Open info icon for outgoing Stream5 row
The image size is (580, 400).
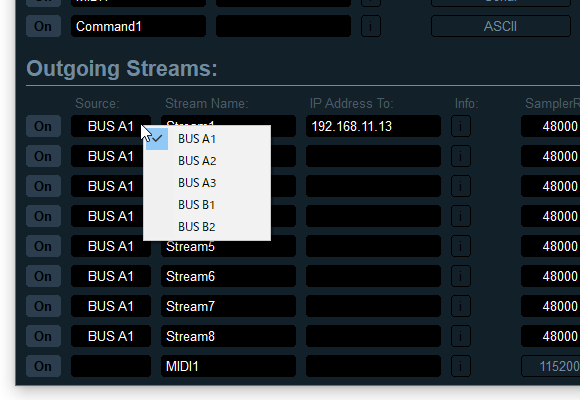(x=461, y=246)
